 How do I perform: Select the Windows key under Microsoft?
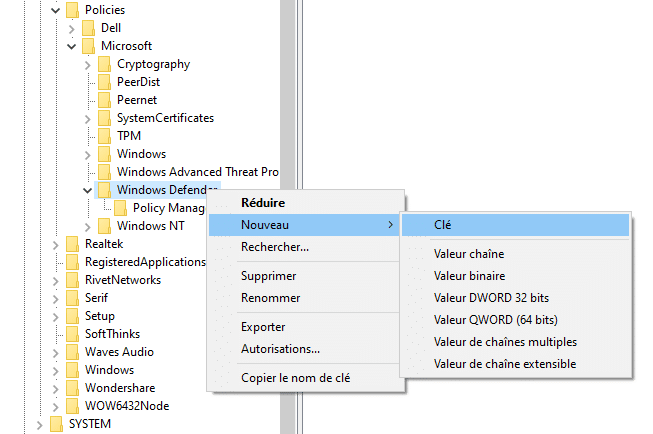tap(141, 154)
